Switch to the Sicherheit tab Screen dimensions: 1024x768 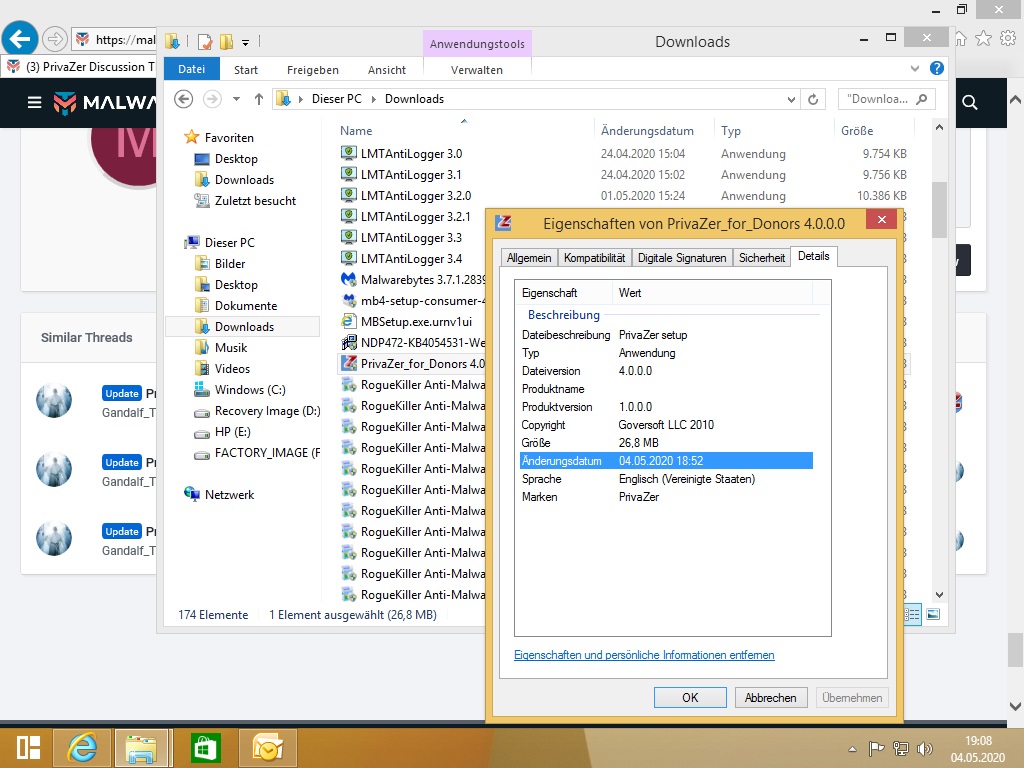tap(761, 258)
